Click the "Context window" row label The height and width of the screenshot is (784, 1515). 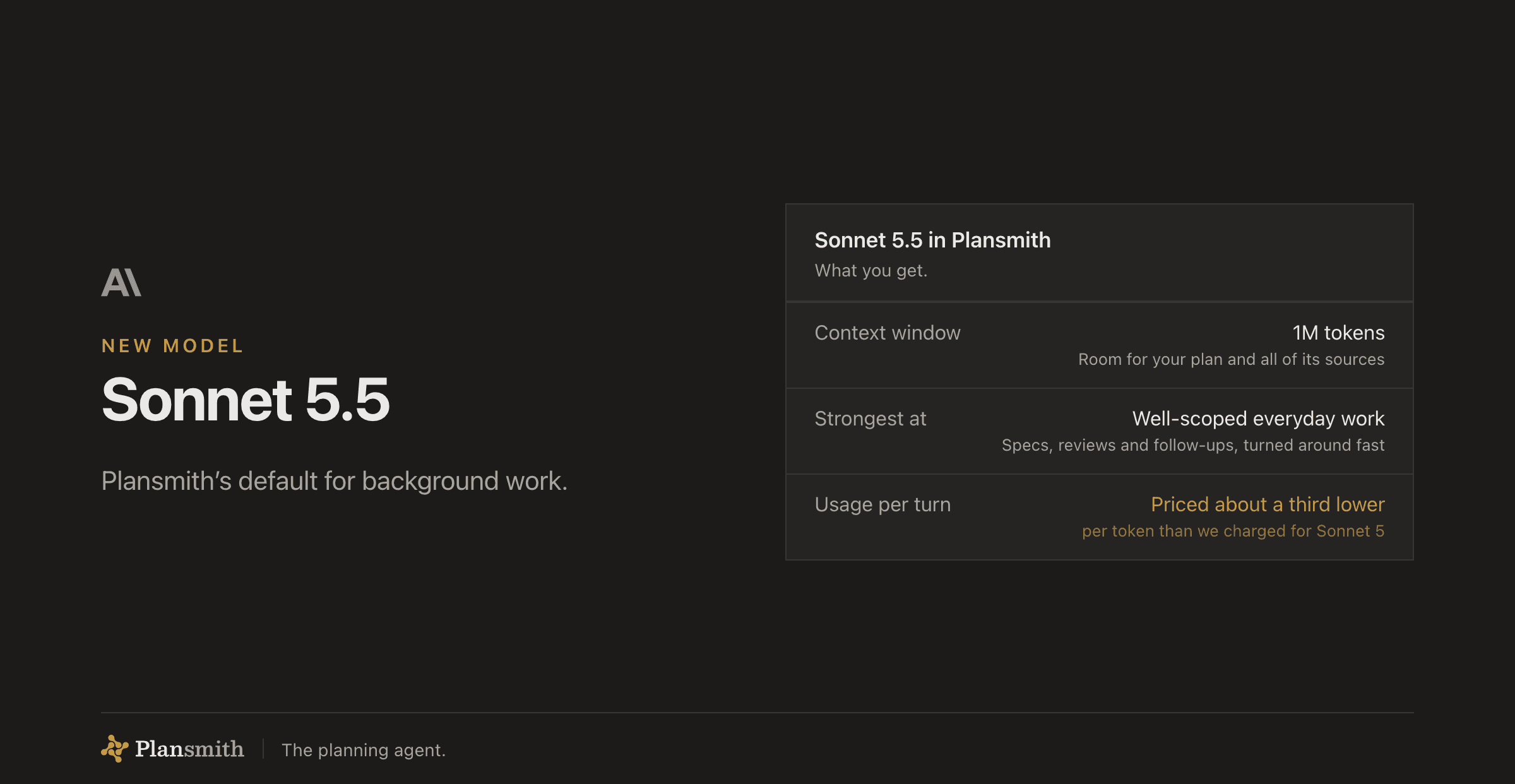click(x=888, y=333)
